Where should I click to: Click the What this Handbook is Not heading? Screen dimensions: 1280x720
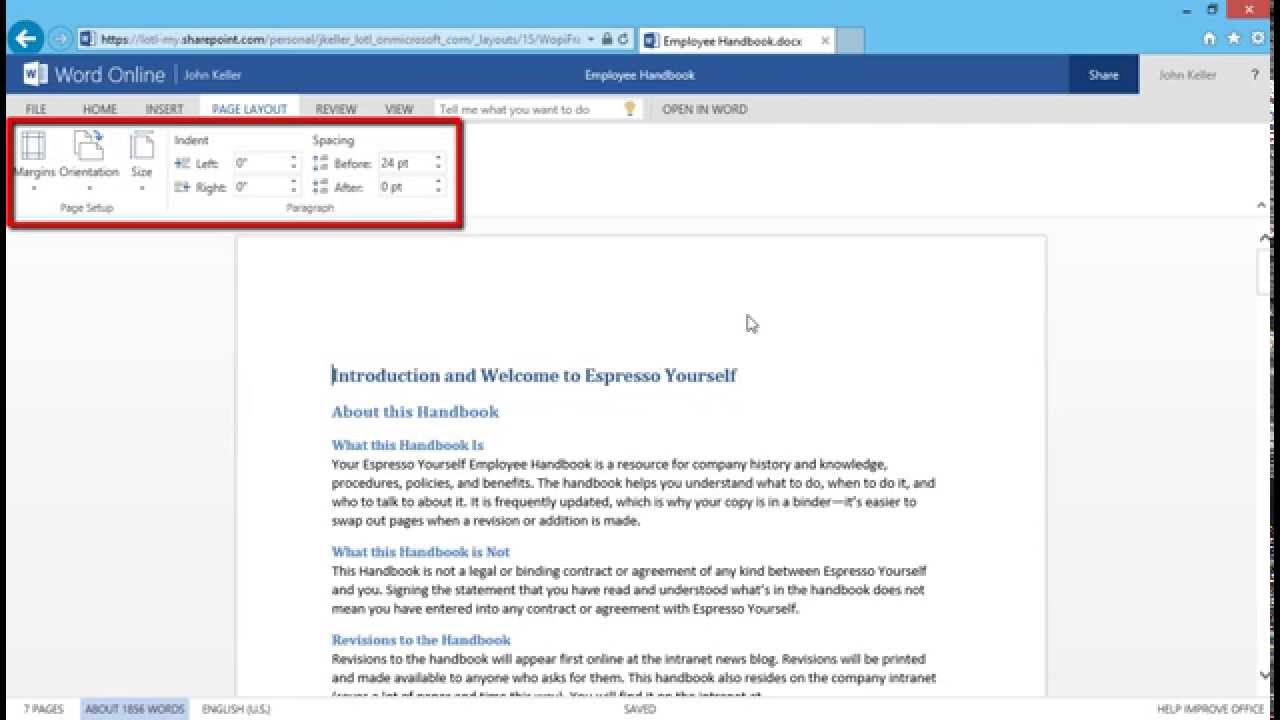click(421, 552)
